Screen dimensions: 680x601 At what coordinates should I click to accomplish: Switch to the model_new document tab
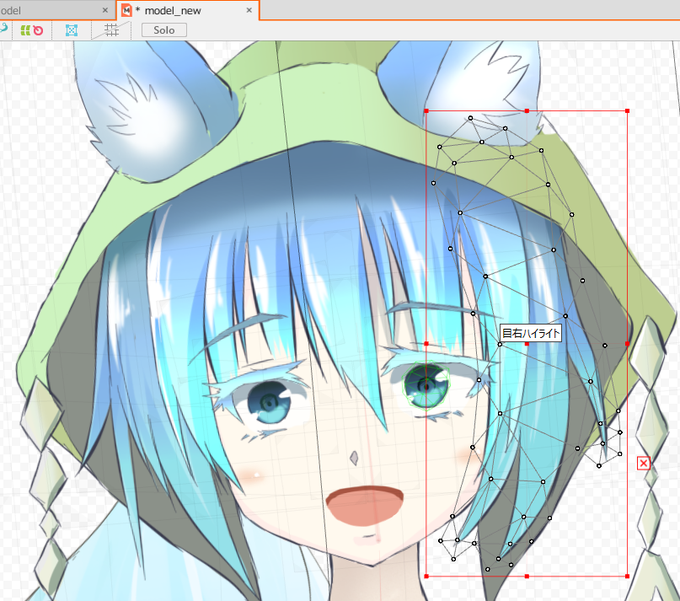(187, 10)
